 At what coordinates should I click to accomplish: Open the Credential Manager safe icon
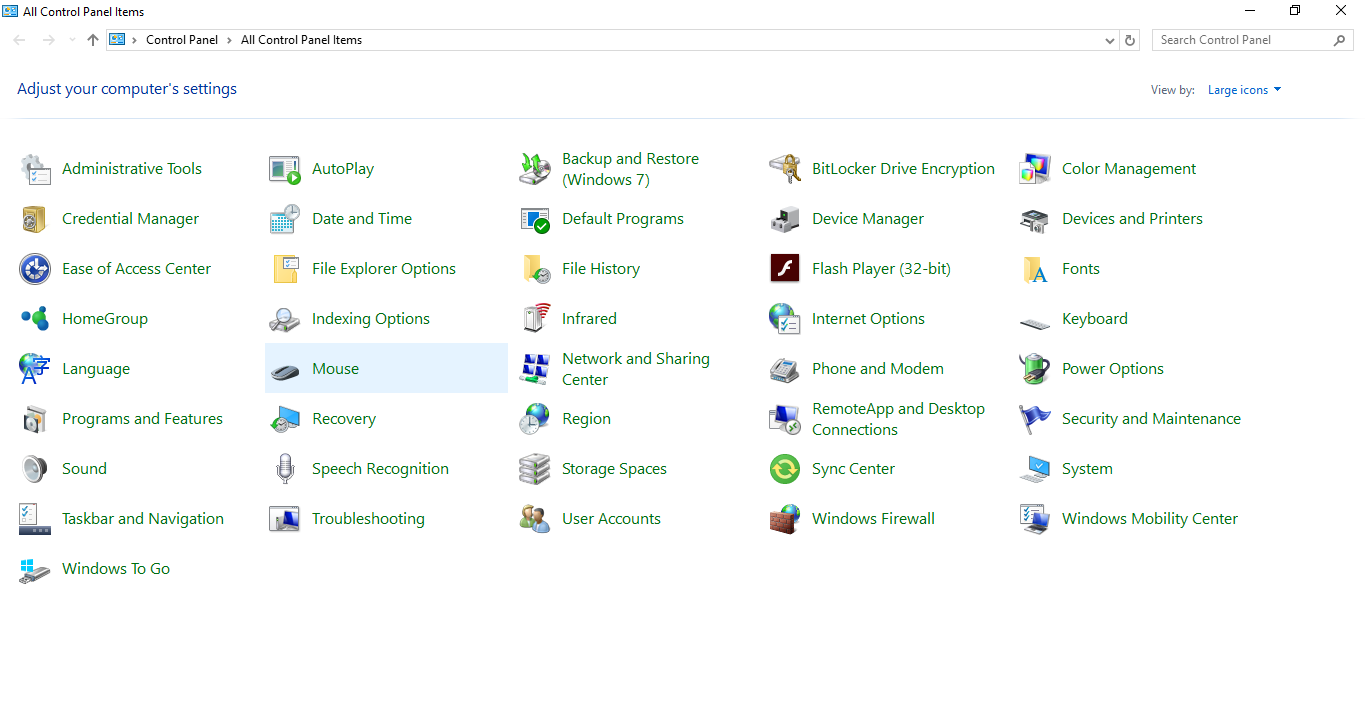(x=35, y=219)
